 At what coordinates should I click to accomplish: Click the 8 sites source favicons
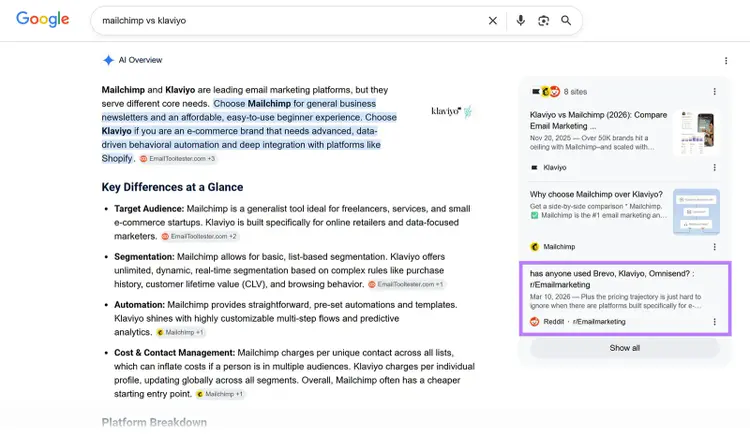coord(546,91)
